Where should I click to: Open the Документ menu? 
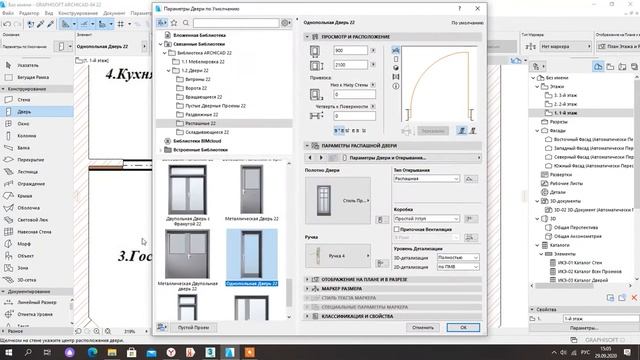[x=114, y=13]
